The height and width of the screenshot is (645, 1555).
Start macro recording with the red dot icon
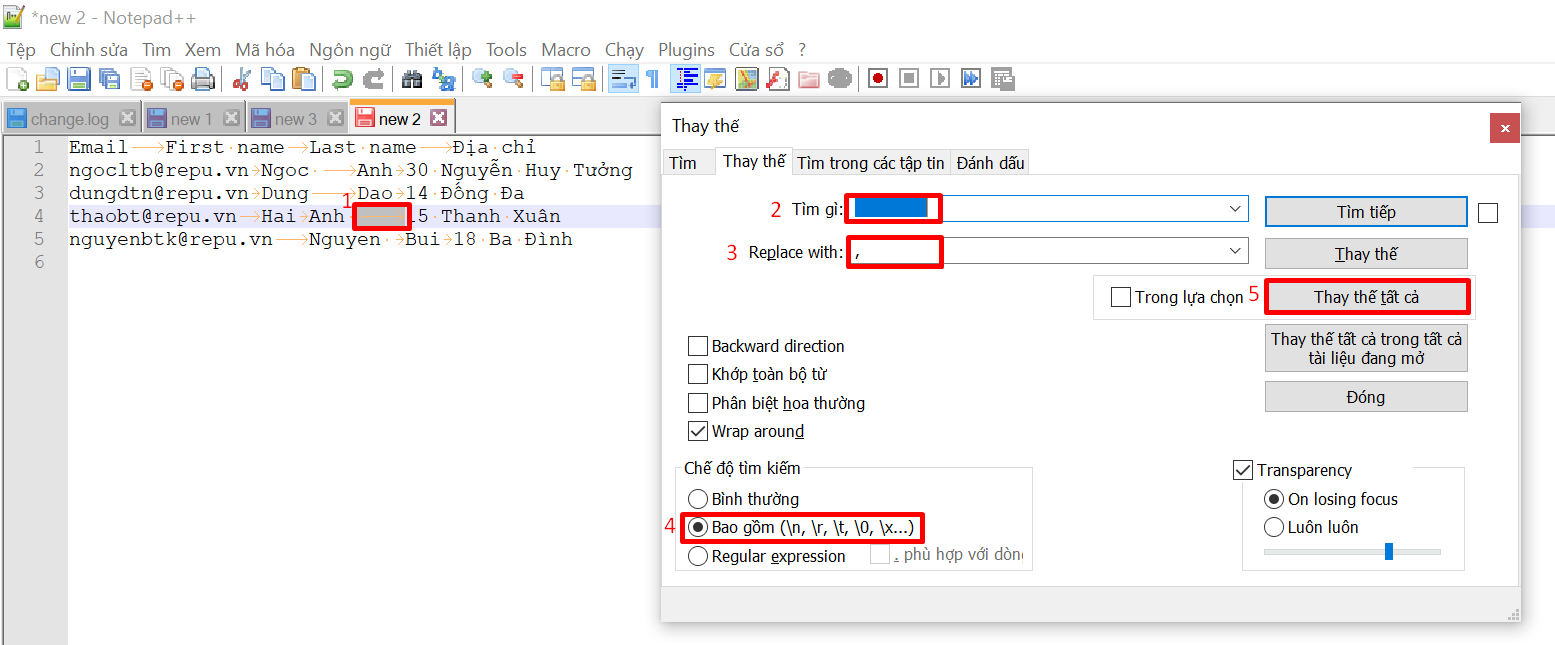tap(878, 79)
